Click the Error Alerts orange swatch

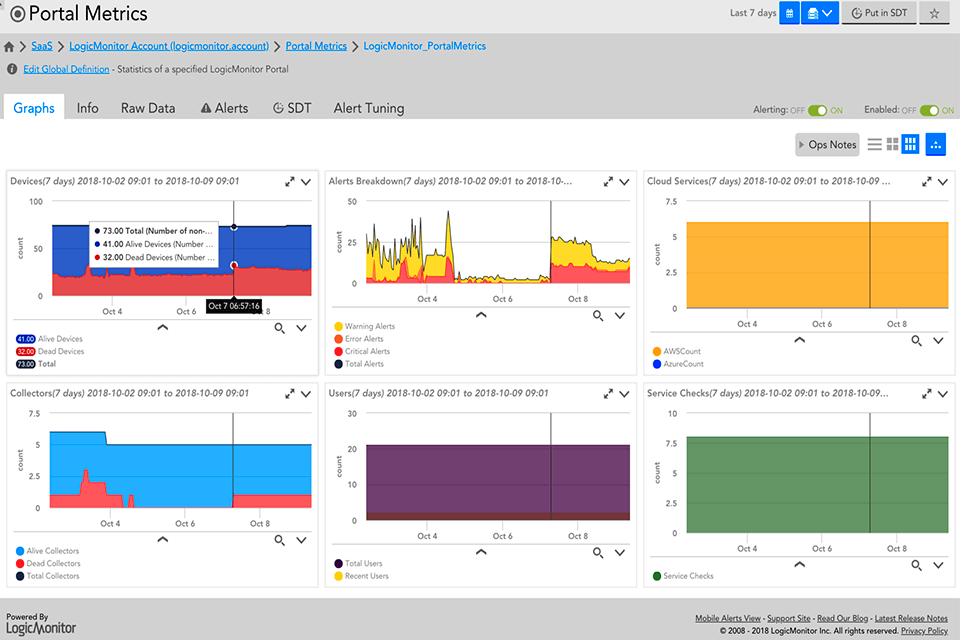(339, 339)
